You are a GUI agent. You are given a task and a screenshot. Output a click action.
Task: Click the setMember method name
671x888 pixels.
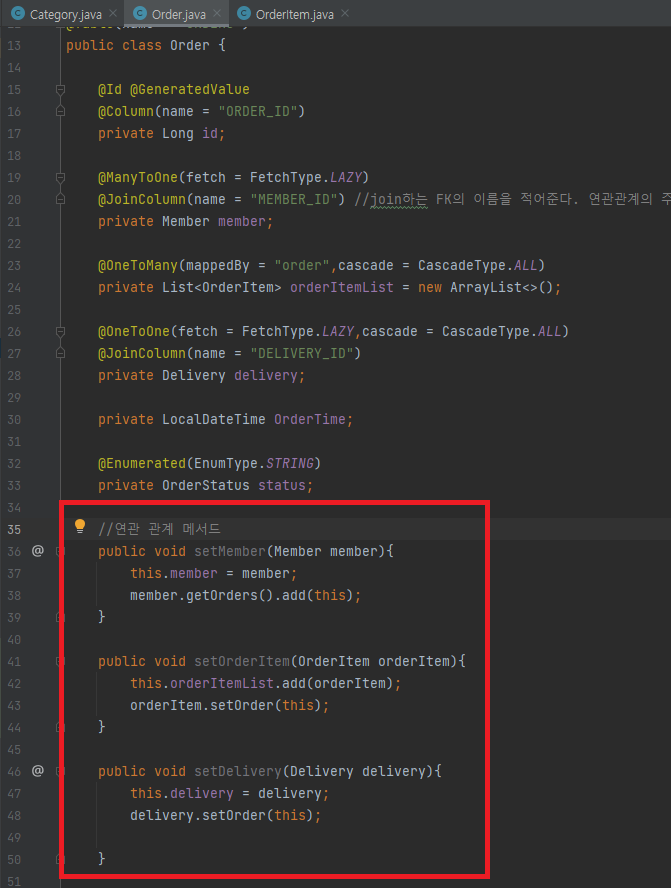pyautogui.click(x=230, y=551)
